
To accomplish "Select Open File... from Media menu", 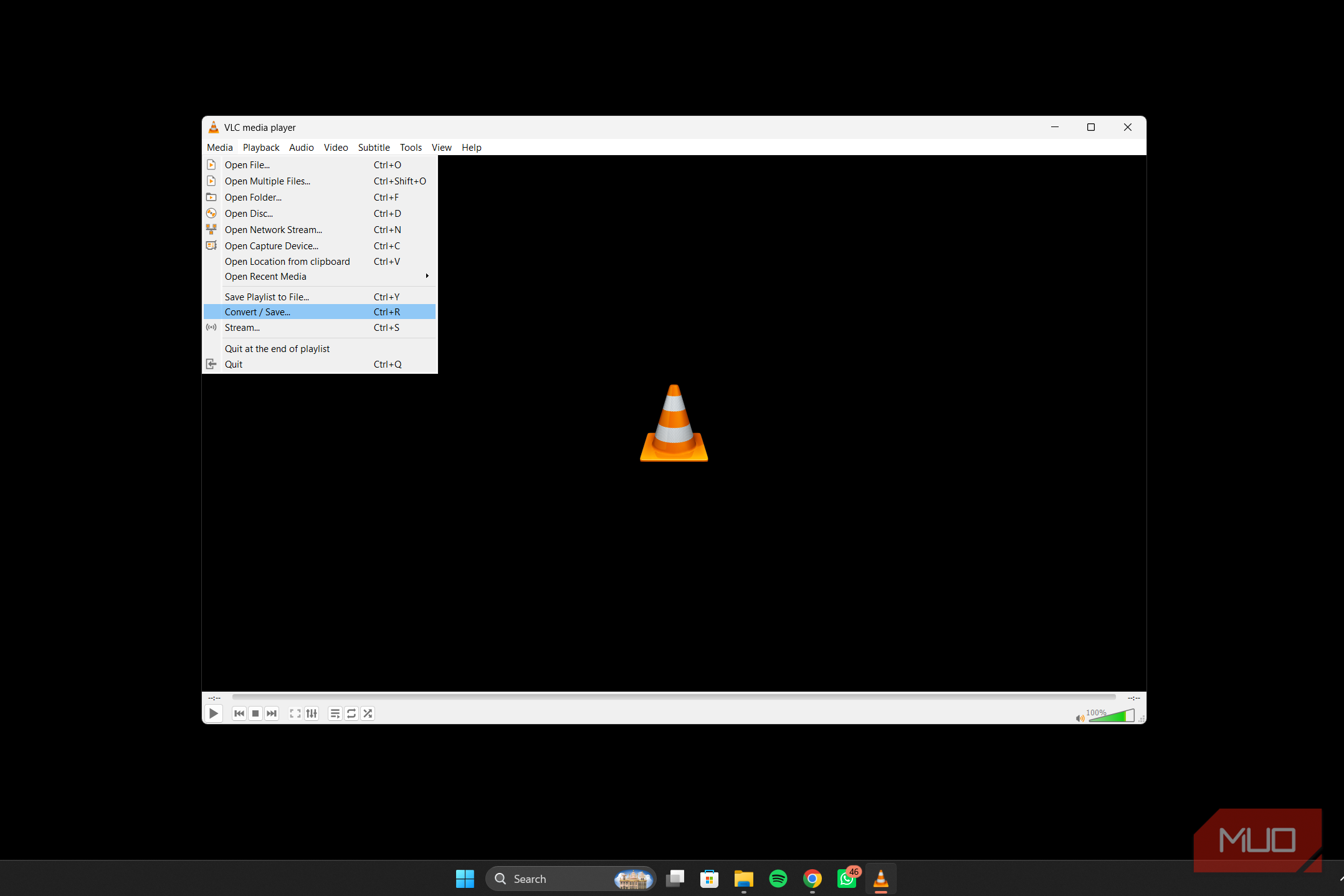I will coord(320,165).
